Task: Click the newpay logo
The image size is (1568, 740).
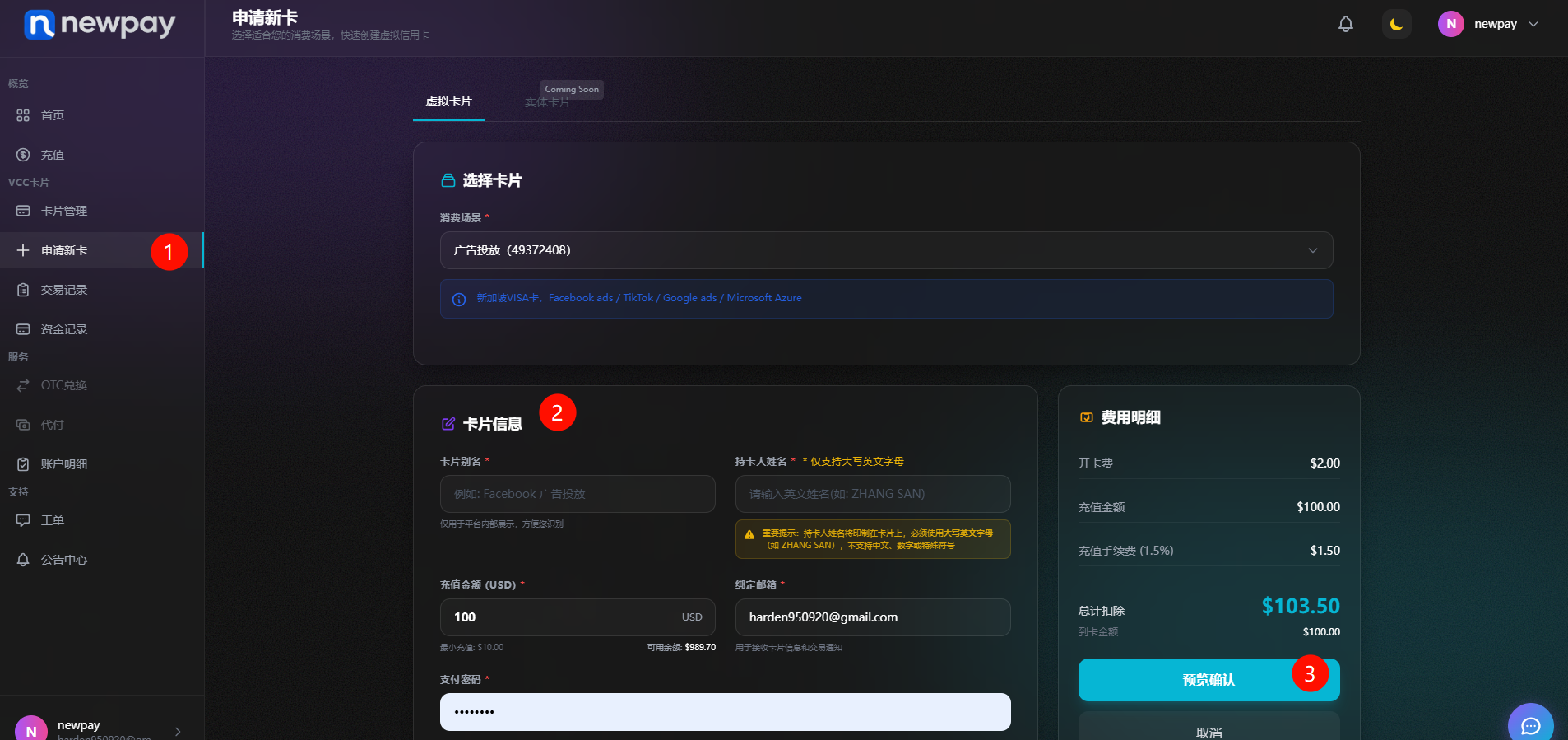Action: [100, 25]
